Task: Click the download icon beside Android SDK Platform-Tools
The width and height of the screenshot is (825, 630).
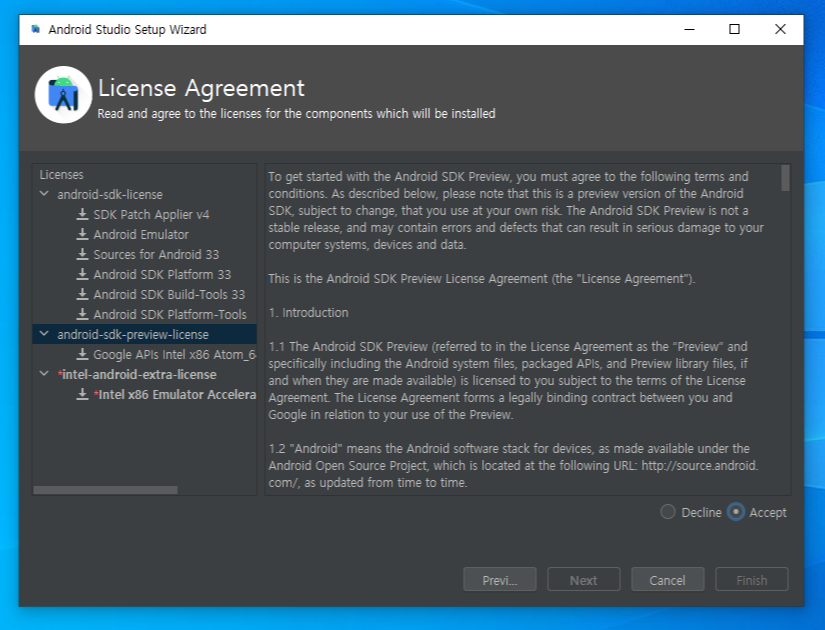Action: 82,314
